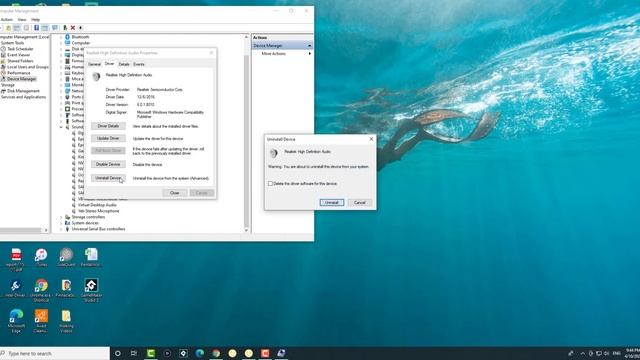Click the Type here to search box
The image size is (640, 360).
(x=55, y=353)
